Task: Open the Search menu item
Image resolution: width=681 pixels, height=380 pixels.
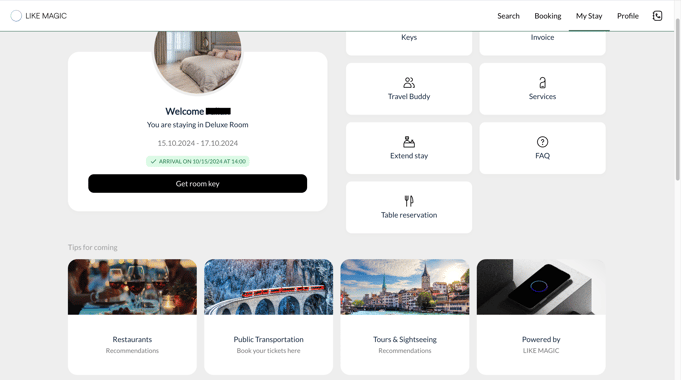Action: point(508,16)
